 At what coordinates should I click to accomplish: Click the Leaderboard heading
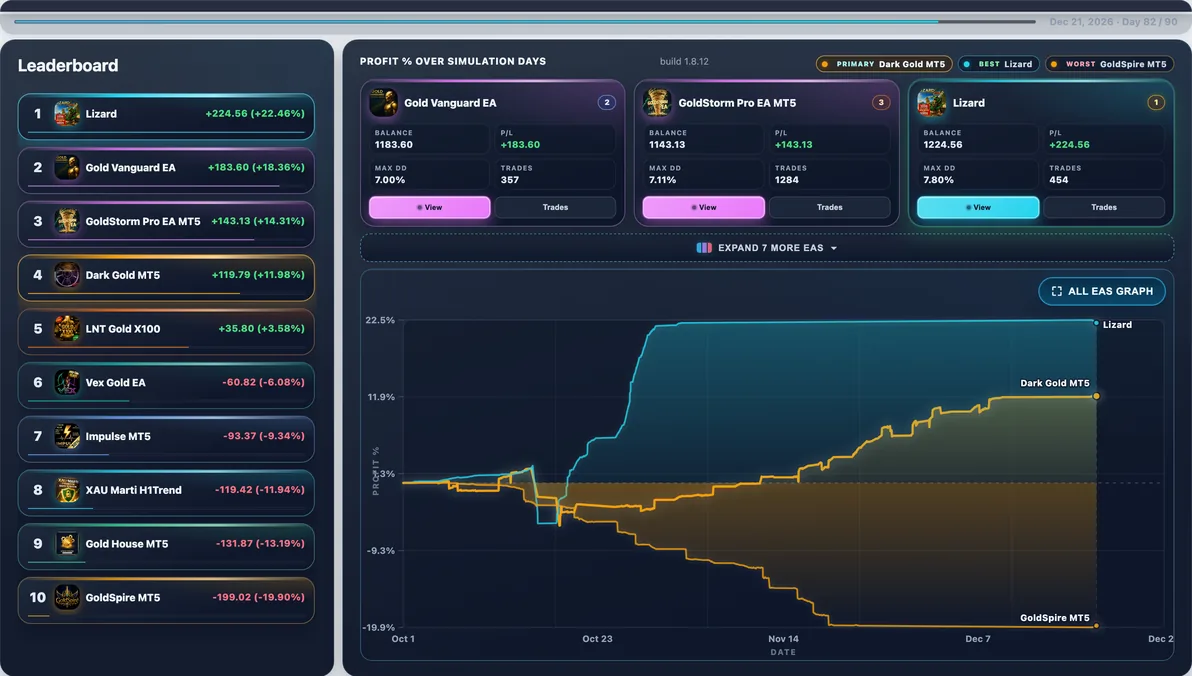click(x=68, y=65)
